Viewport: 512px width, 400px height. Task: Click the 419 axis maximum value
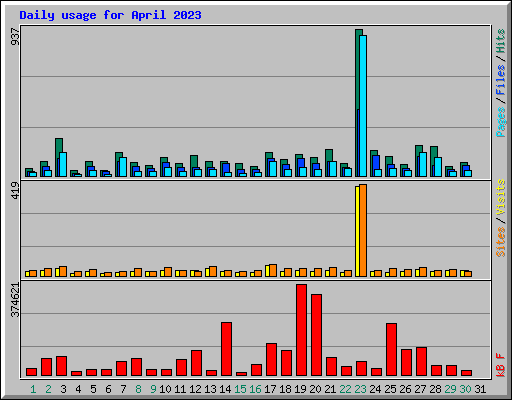[x=15, y=190]
